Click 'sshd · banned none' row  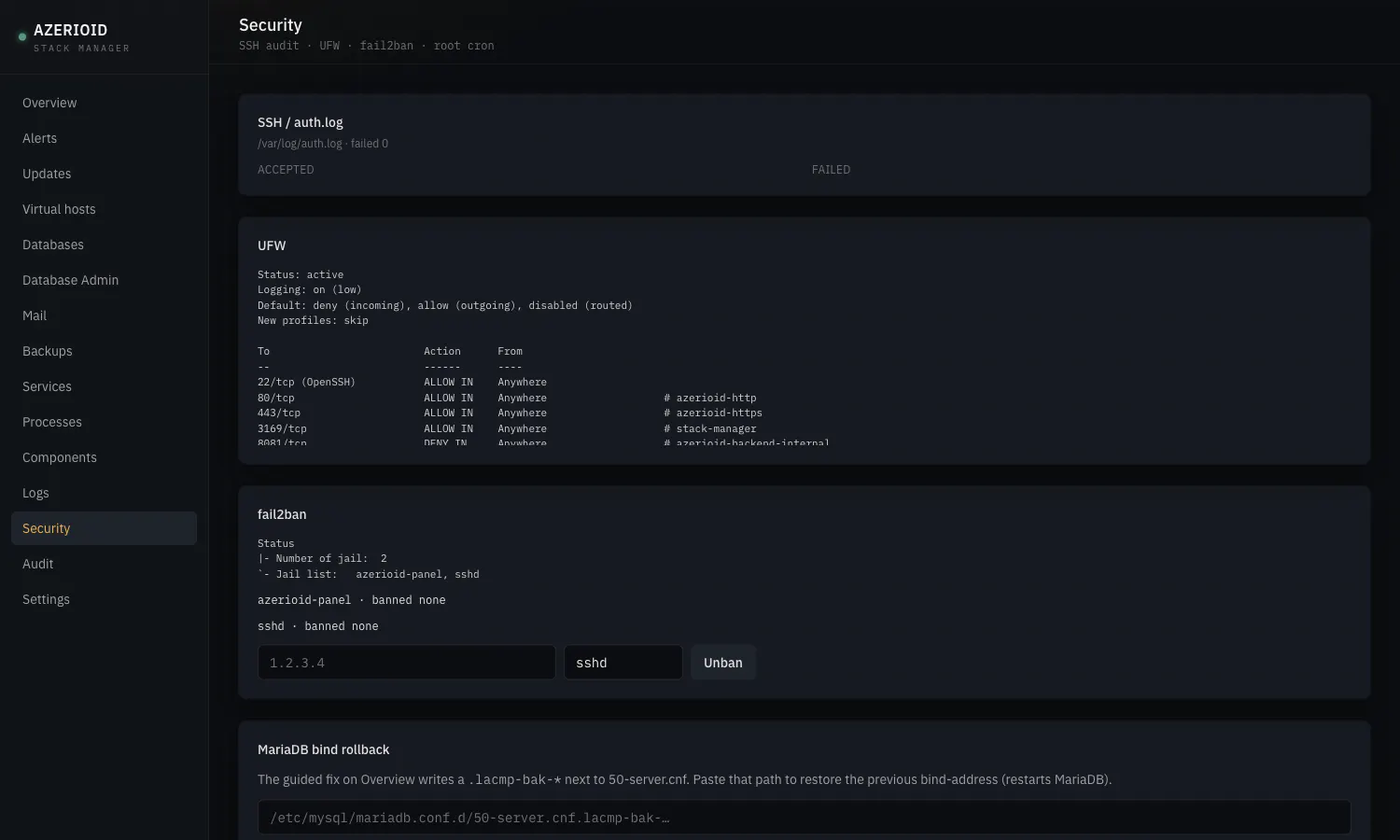point(318,626)
